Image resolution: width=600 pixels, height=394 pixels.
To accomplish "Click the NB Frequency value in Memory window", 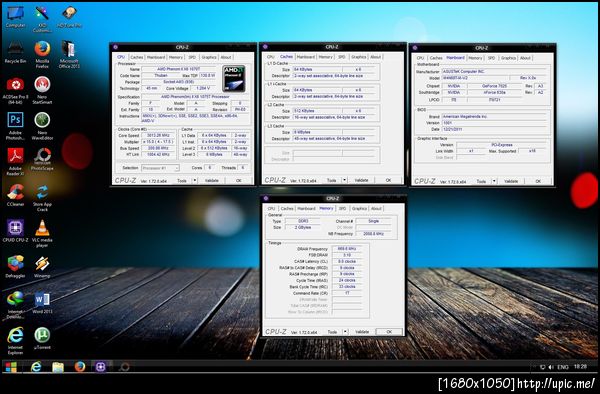I will coord(373,234).
